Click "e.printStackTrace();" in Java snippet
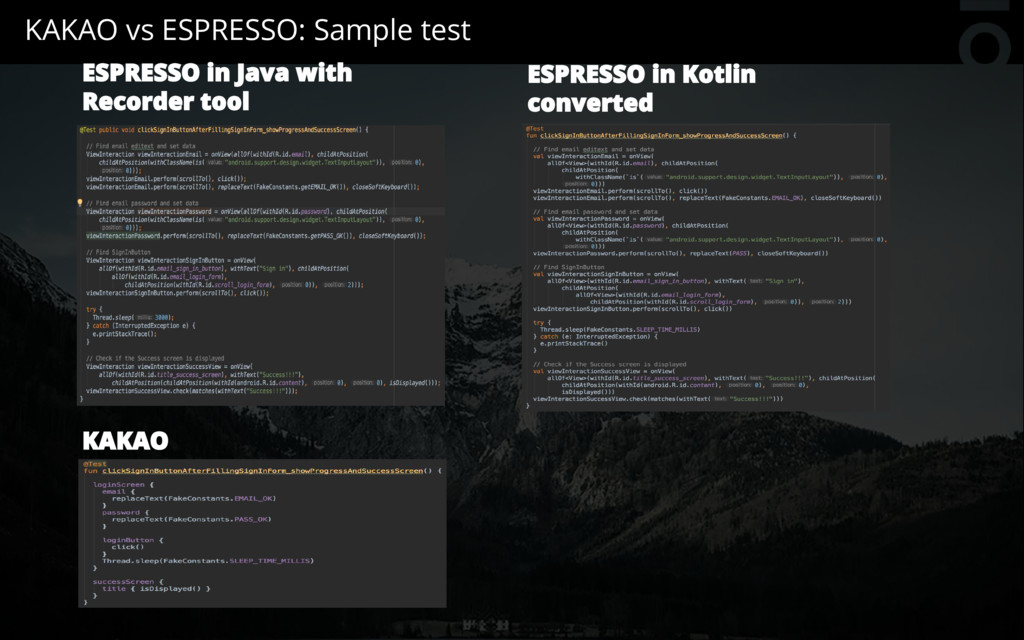Viewport: 1024px width, 640px height. point(124,334)
